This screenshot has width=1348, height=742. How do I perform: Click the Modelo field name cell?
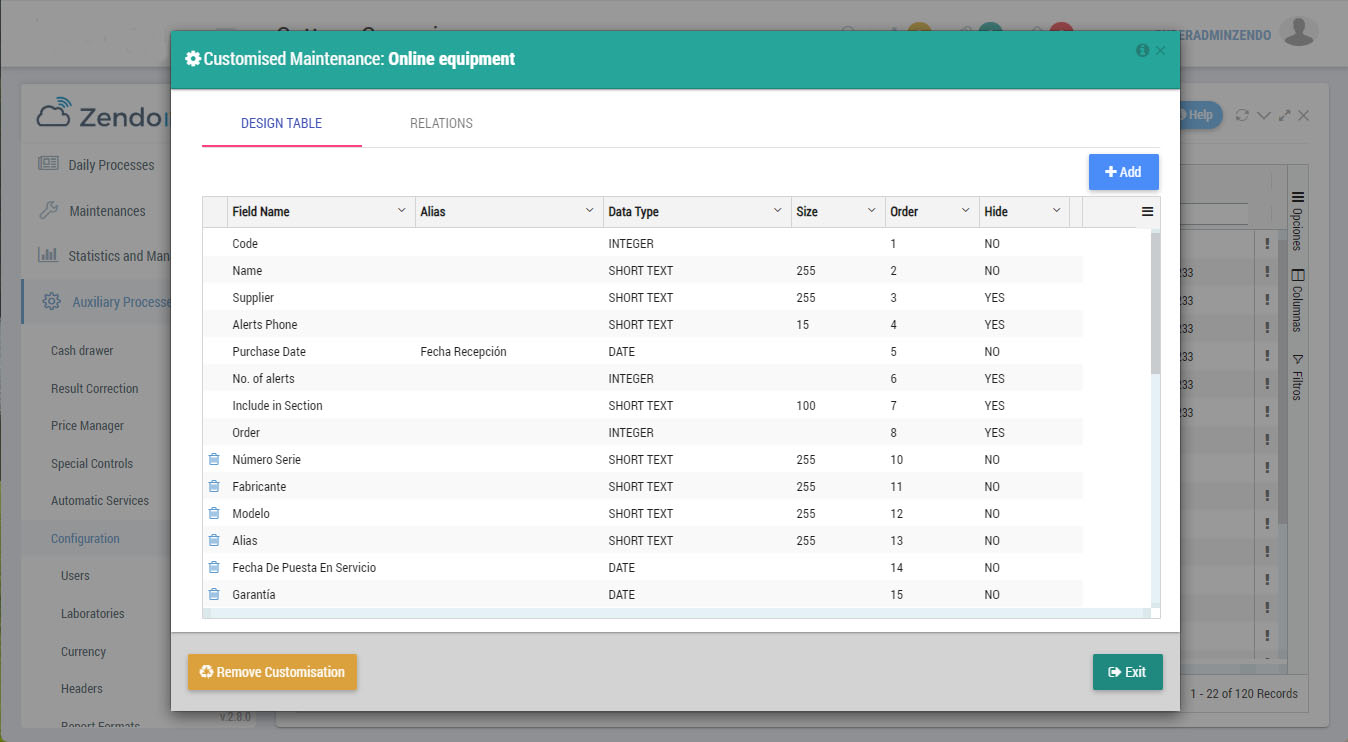click(x=251, y=513)
